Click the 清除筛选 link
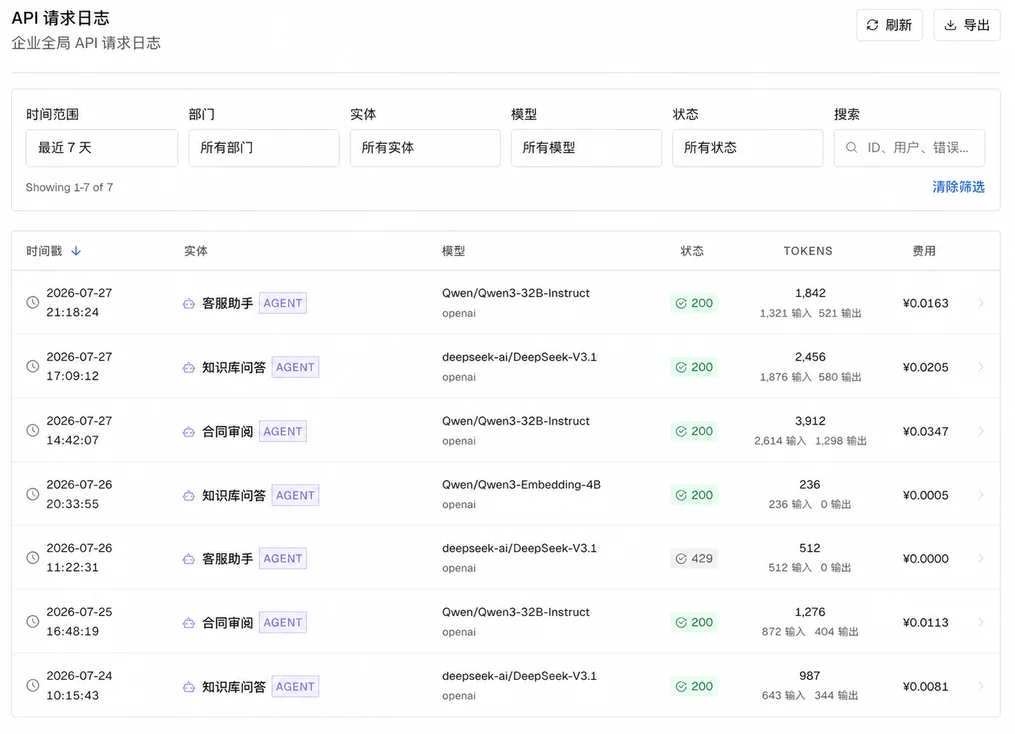1015x734 pixels. 958,187
